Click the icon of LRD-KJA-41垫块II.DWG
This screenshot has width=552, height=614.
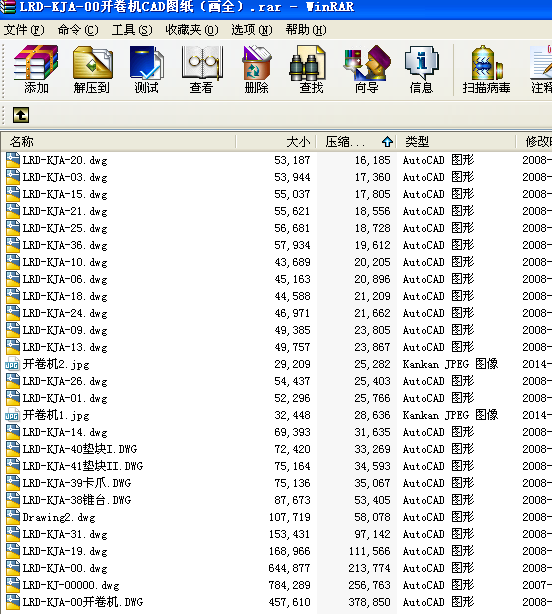pyautogui.click(x=13, y=466)
